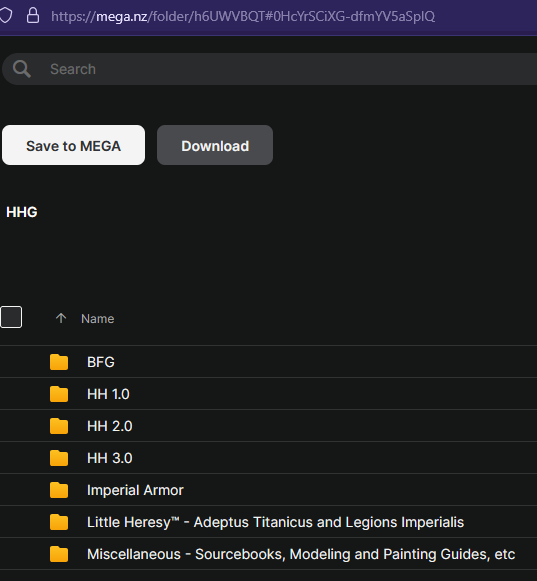
Task: Click the Miscellaneous folder icon
Action: click(59, 554)
